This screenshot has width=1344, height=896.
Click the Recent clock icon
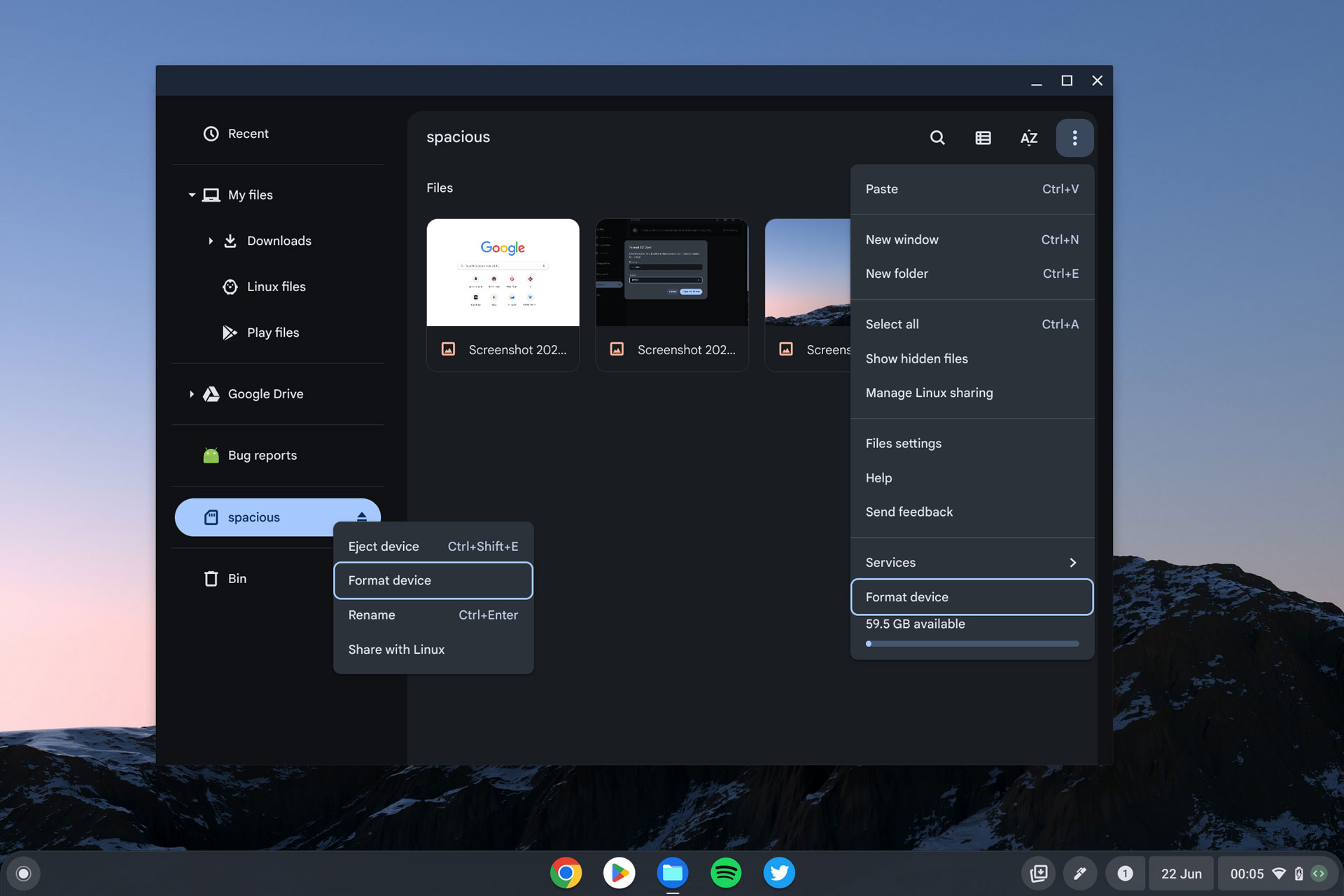pyautogui.click(x=211, y=134)
